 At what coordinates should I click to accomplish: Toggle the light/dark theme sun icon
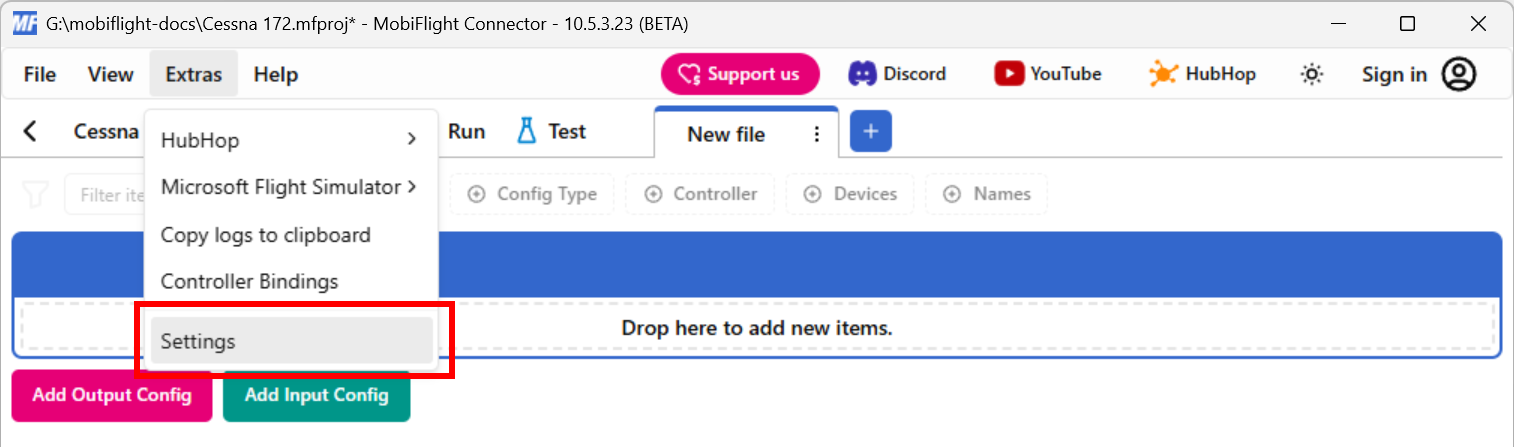(1311, 74)
